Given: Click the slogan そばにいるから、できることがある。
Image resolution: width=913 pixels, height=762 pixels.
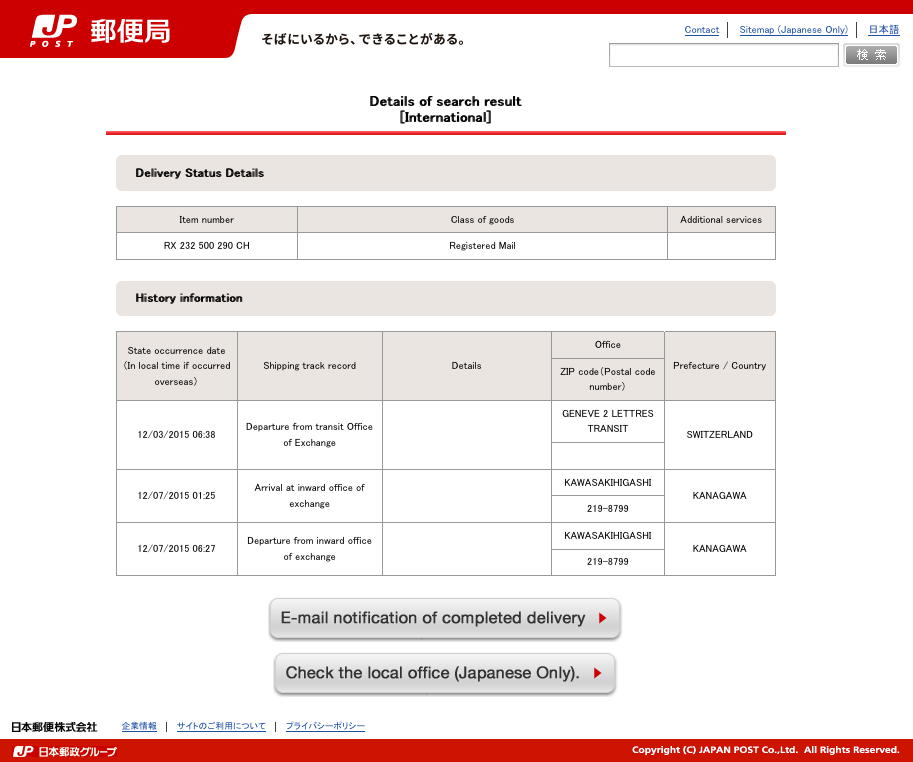Looking at the screenshot, I should 363,40.
